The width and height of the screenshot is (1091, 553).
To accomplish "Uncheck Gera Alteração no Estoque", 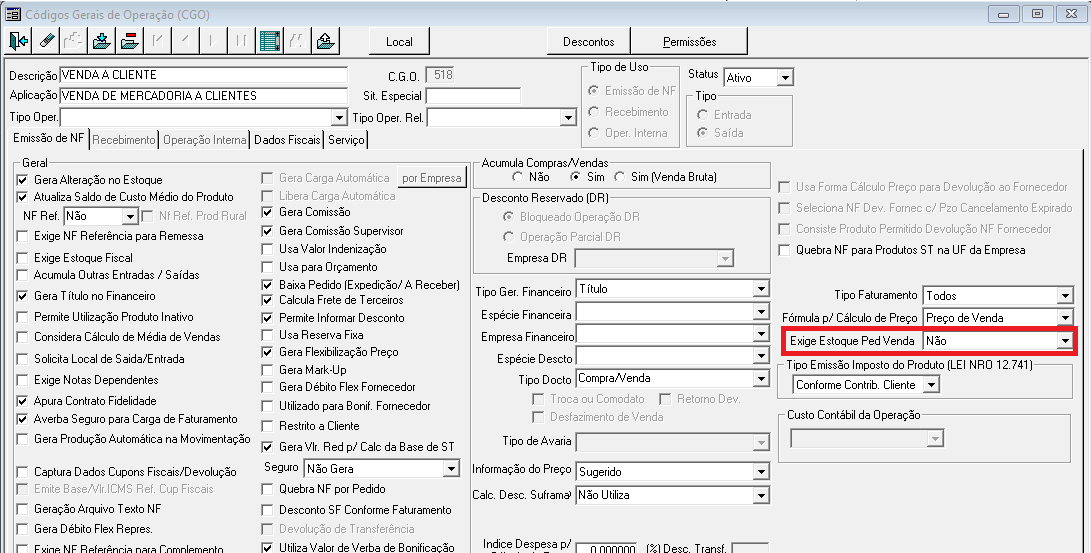I will (x=22, y=180).
